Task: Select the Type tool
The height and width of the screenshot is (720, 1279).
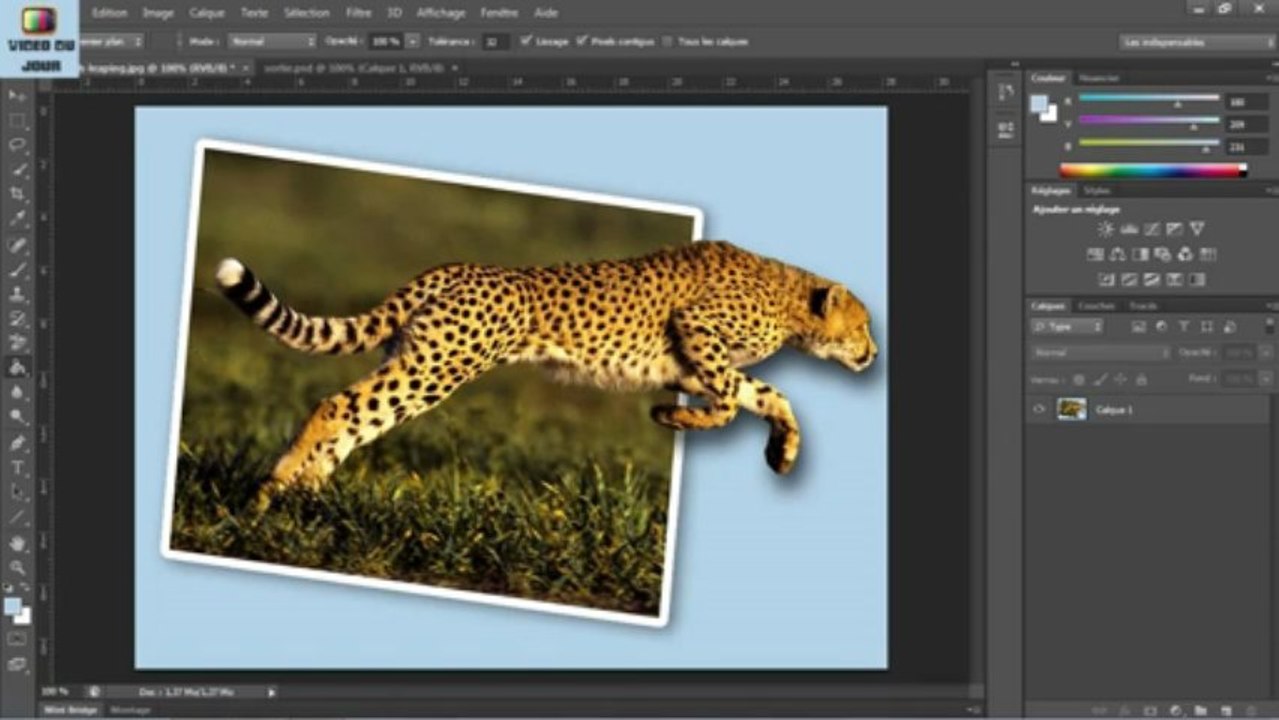Action: 17,467
